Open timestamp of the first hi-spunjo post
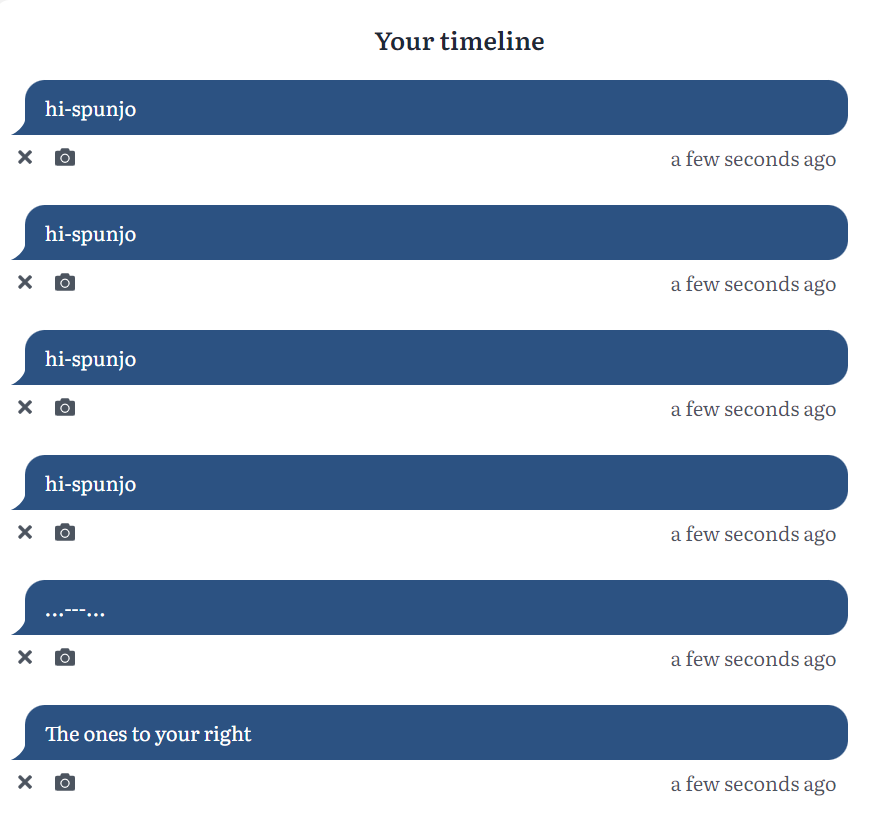Viewport: 887px width, 824px height. tap(753, 159)
